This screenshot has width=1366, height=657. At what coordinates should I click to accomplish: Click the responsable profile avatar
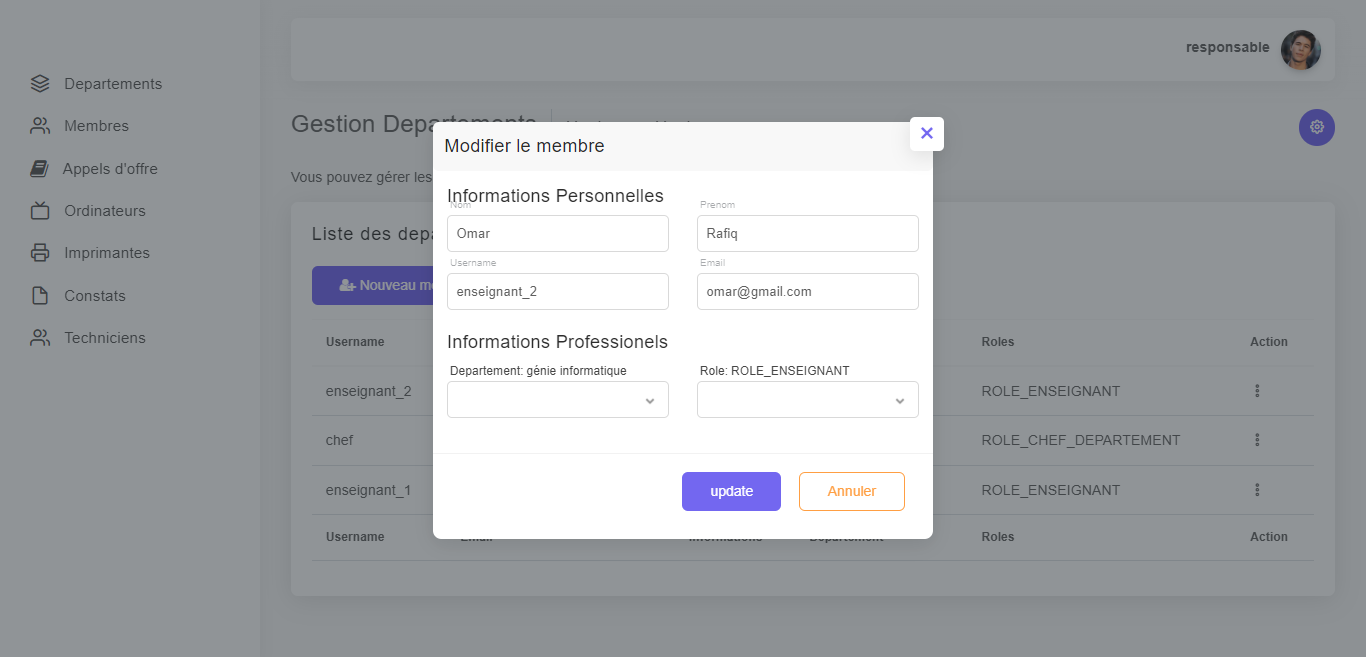click(x=1300, y=48)
